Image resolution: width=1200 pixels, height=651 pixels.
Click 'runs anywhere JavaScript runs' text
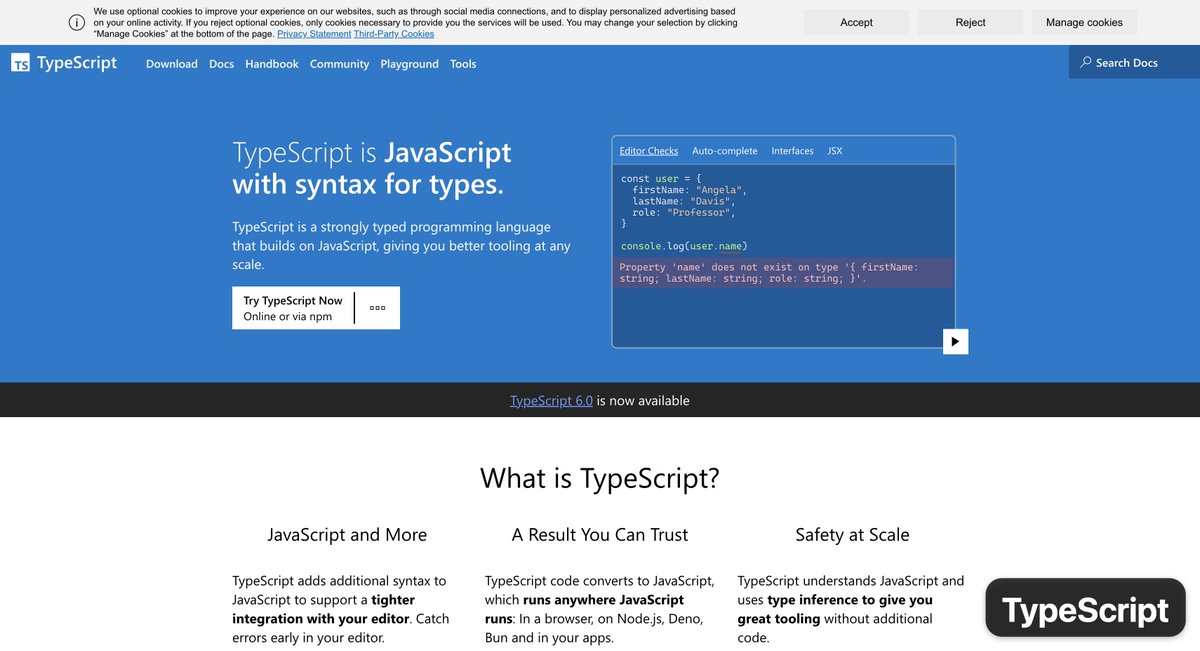(x=584, y=609)
